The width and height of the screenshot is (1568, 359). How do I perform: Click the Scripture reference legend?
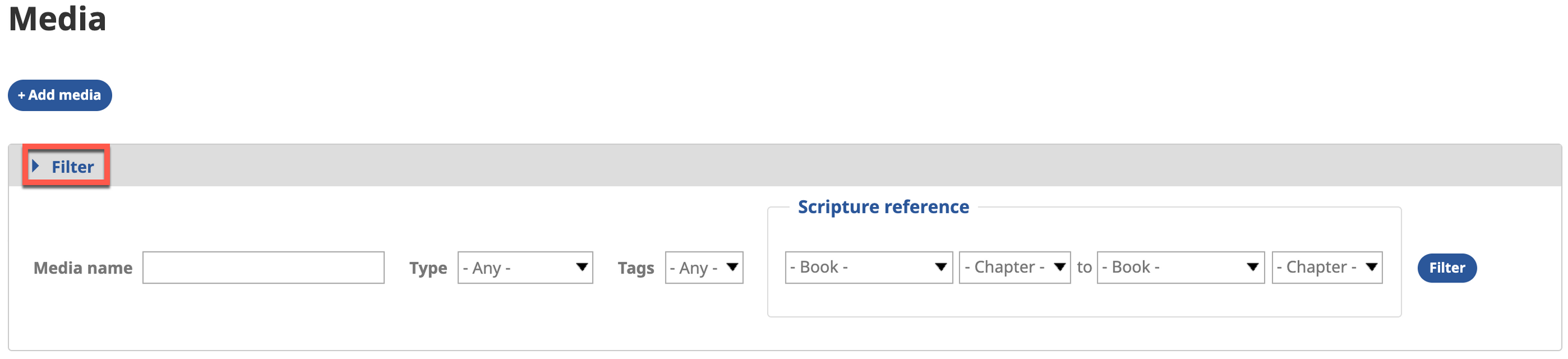[x=883, y=207]
